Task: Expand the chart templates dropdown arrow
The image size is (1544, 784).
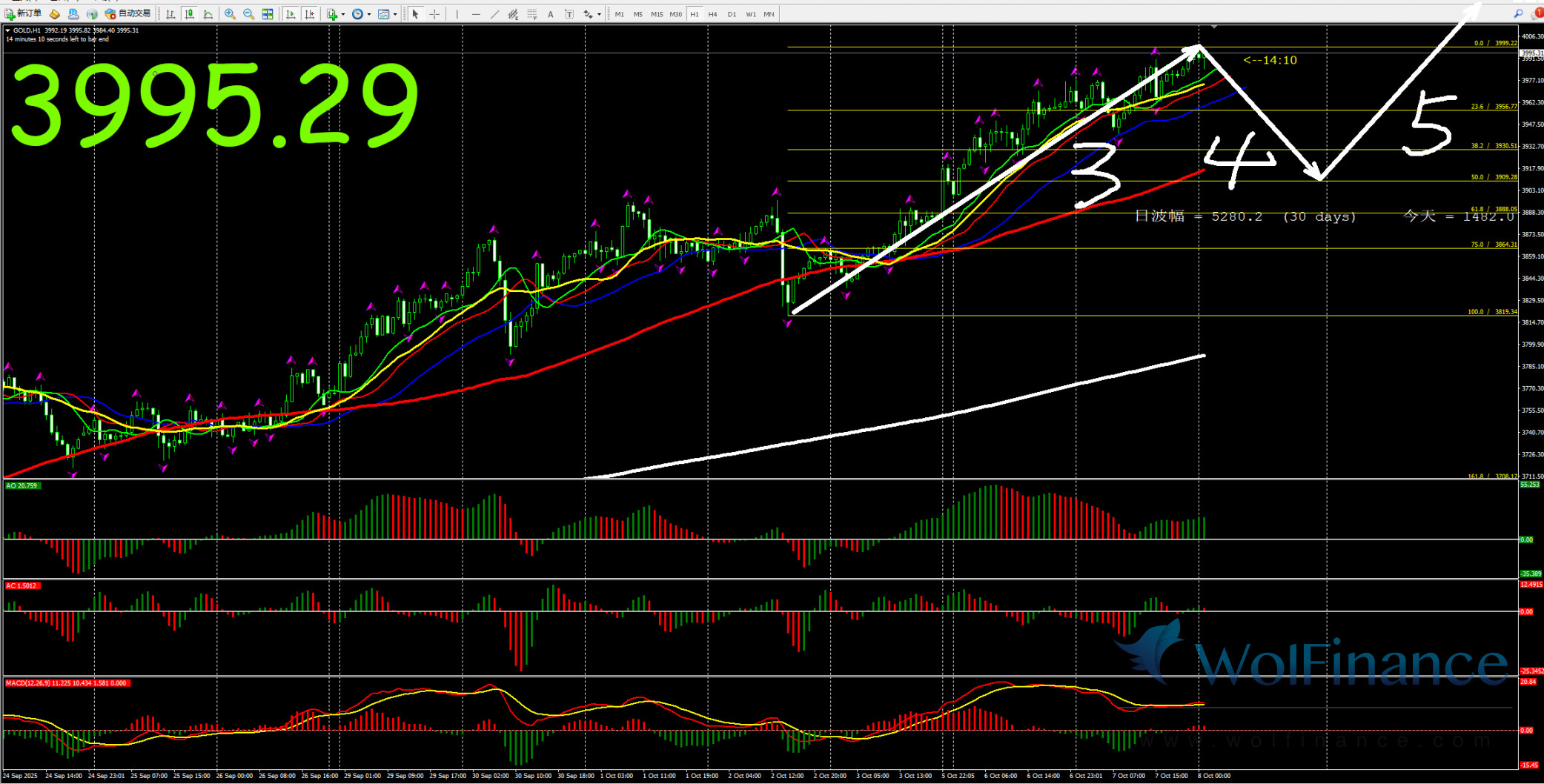Action: pyautogui.click(x=395, y=14)
